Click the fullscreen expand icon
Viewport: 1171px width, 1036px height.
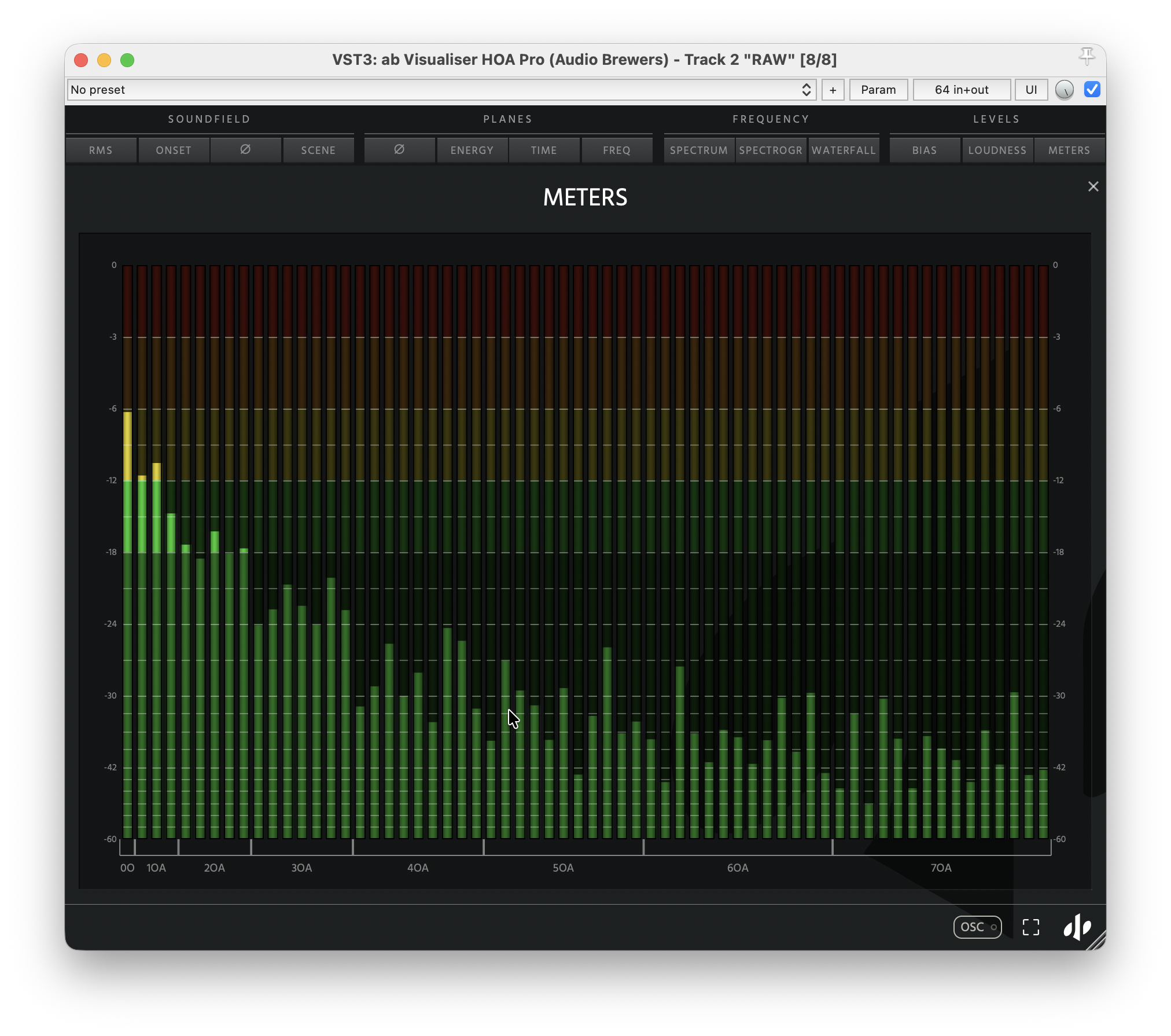[1031, 927]
